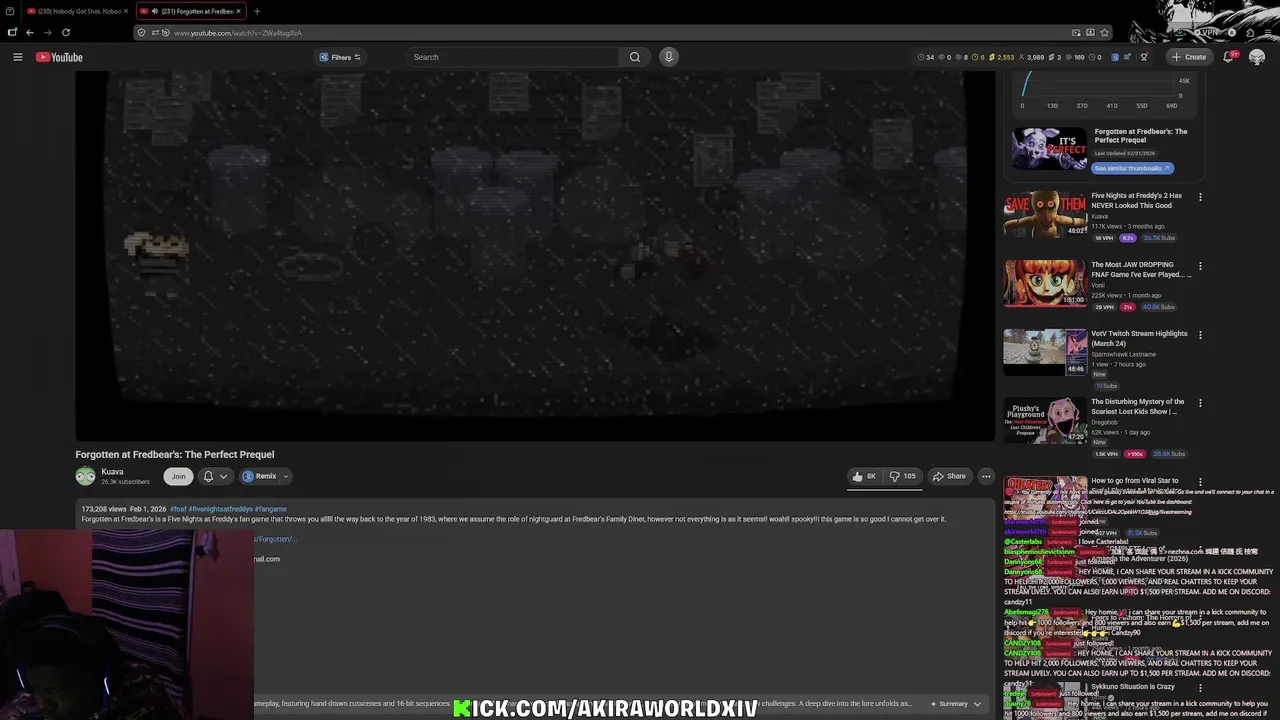Open options for Most JAW DROPPING FNAF video
1280x720 pixels.
coord(1200,266)
